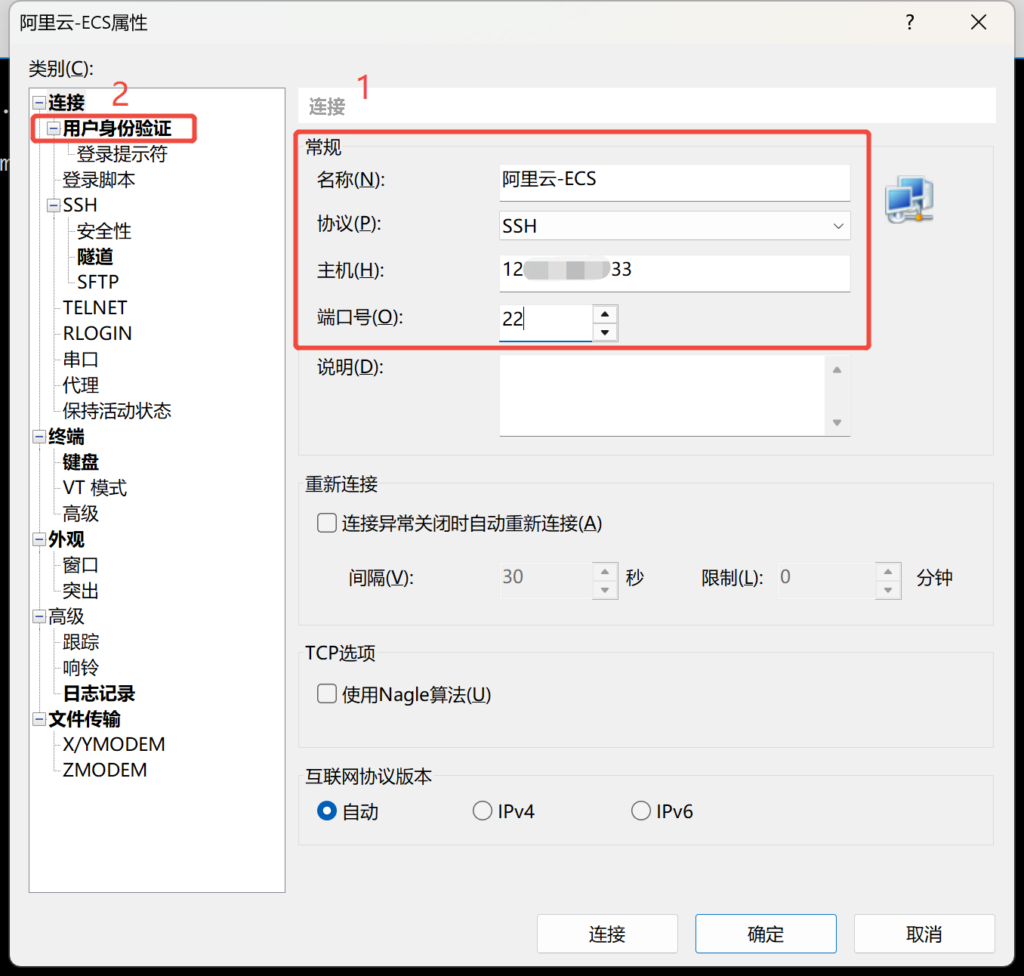Collapse the 终端 tree node
The height and width of the screenshot is (976, 1024).
tap(39, 437)
